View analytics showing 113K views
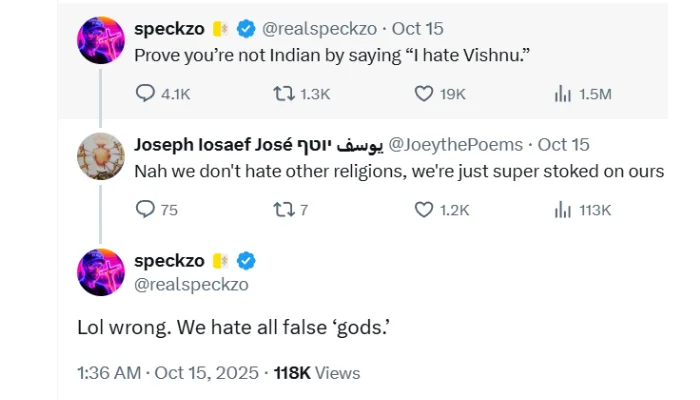The image size is (700, 400). pos(582,209)
